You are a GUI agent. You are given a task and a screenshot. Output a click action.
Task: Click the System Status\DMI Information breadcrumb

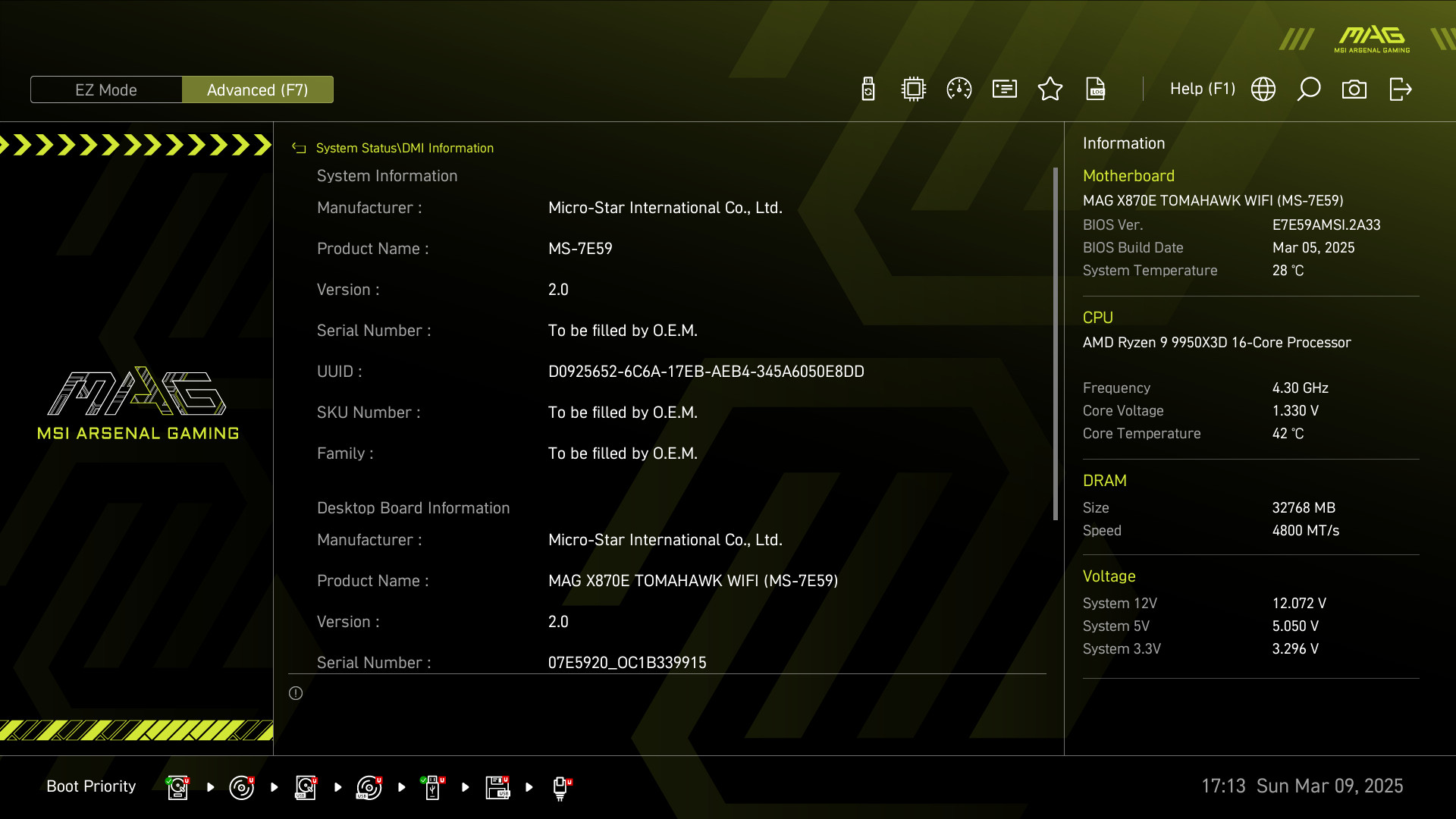tap(404, 148)
